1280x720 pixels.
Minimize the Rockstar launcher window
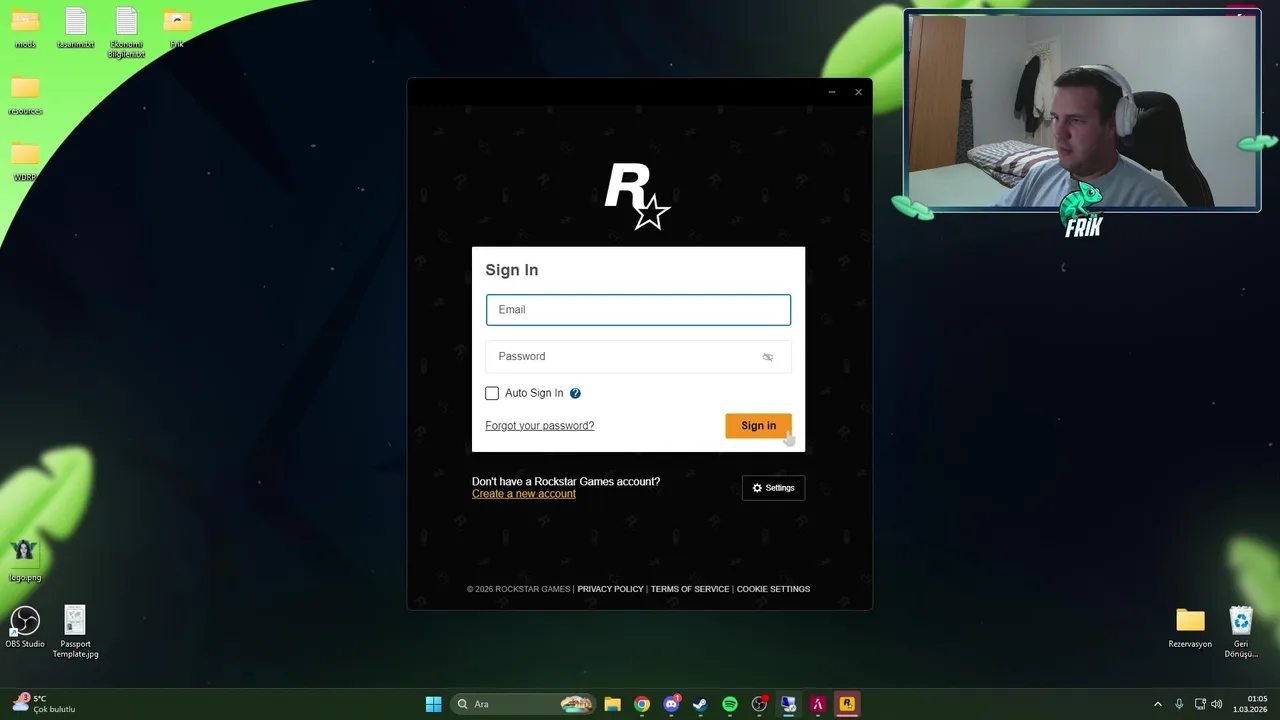point(831,92)
